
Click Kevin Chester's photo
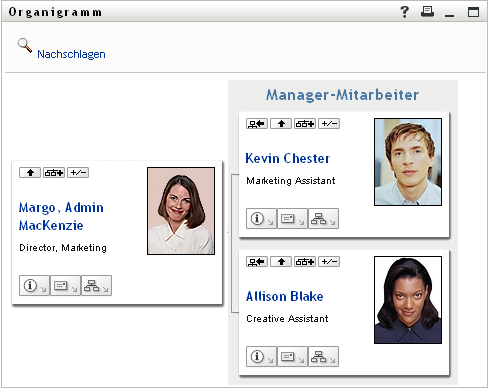coord(408,162)
